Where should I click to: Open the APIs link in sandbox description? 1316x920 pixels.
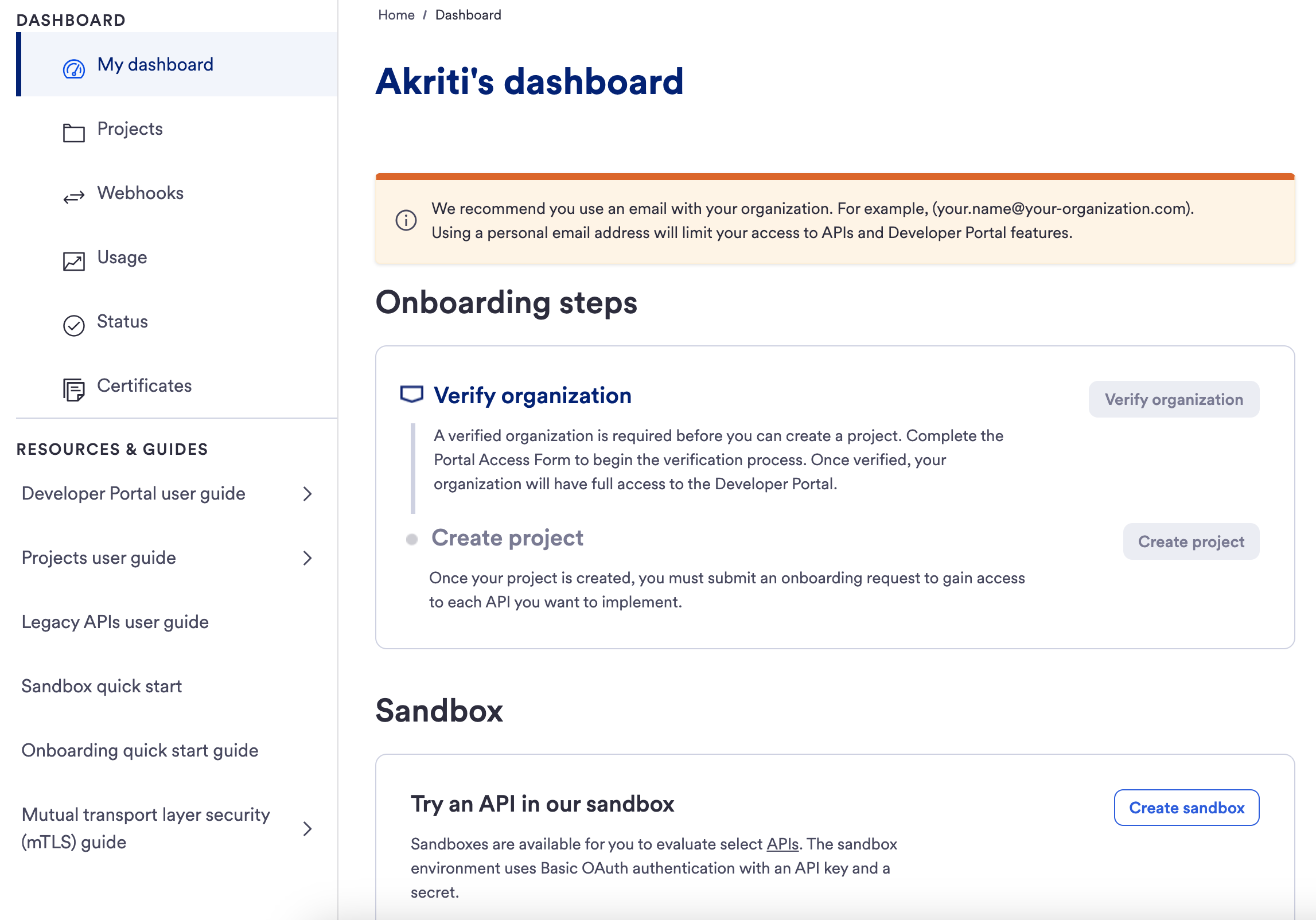click(x=784, y=844)
